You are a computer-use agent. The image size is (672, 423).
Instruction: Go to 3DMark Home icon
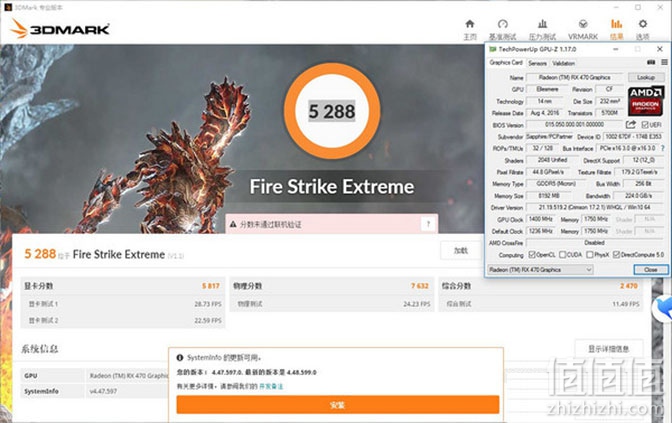[470, 24]
